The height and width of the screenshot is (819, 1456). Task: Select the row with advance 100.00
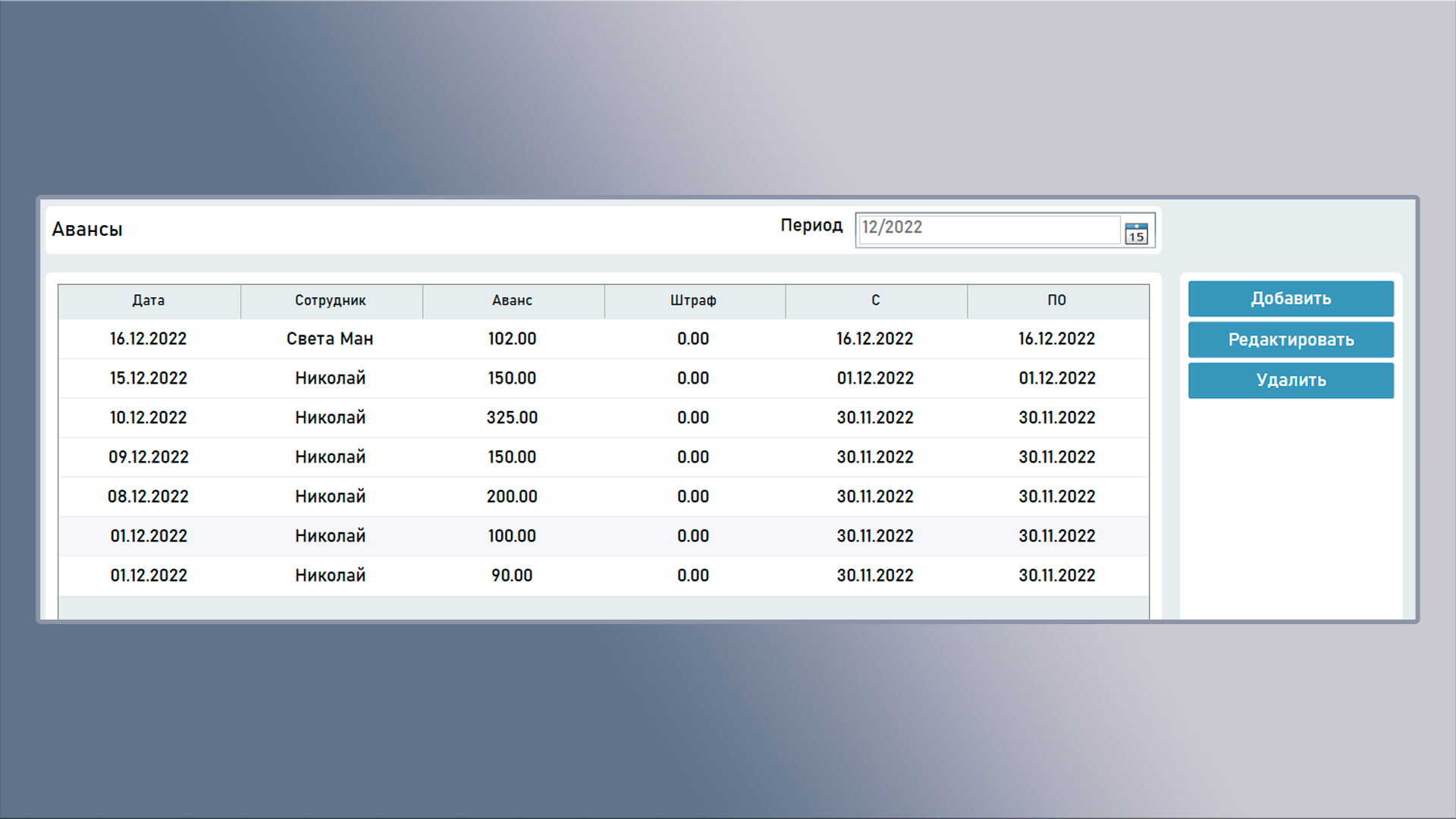(512, 536)
